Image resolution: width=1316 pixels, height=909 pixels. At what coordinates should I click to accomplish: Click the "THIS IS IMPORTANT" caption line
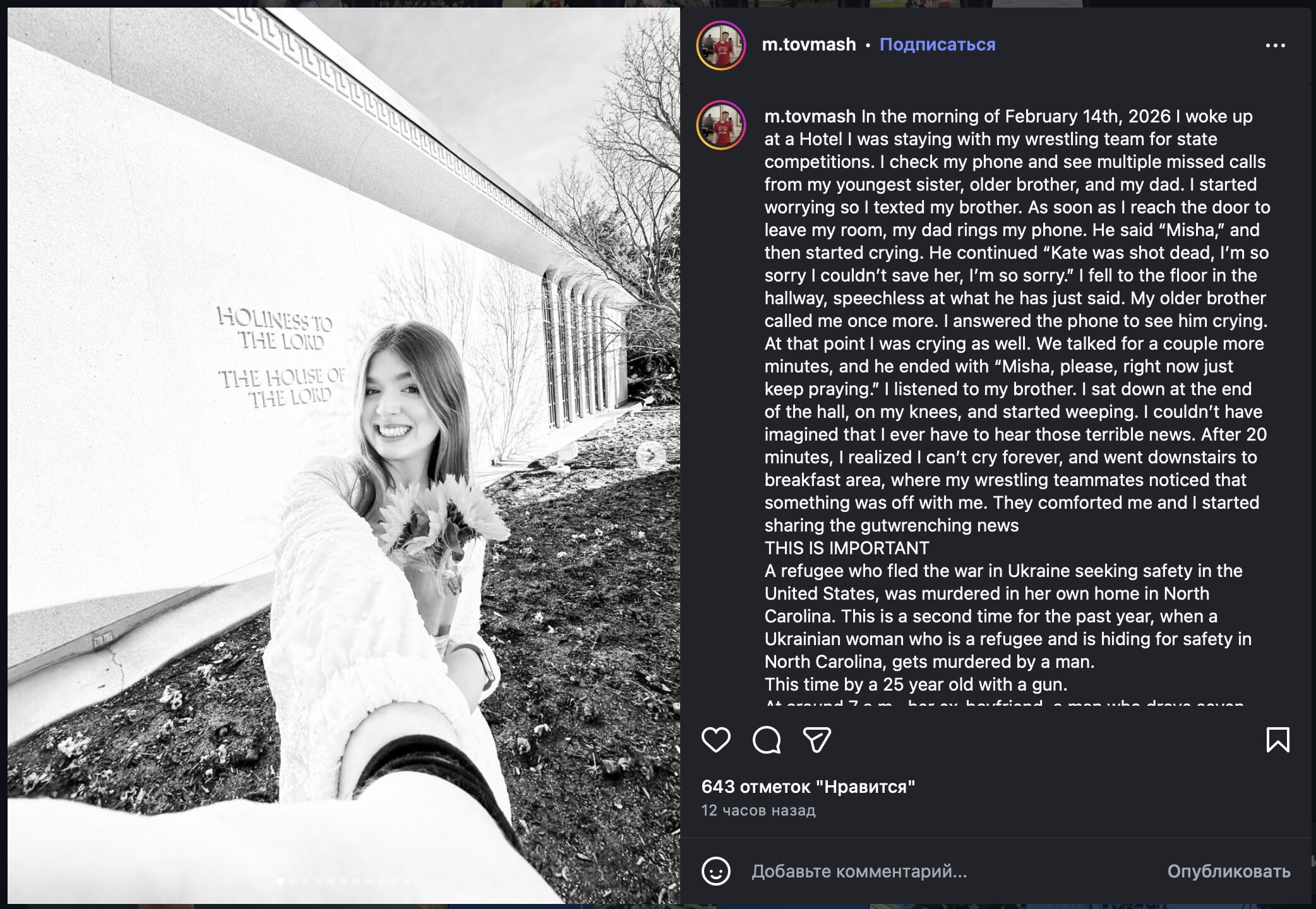[x=847, y=548]
